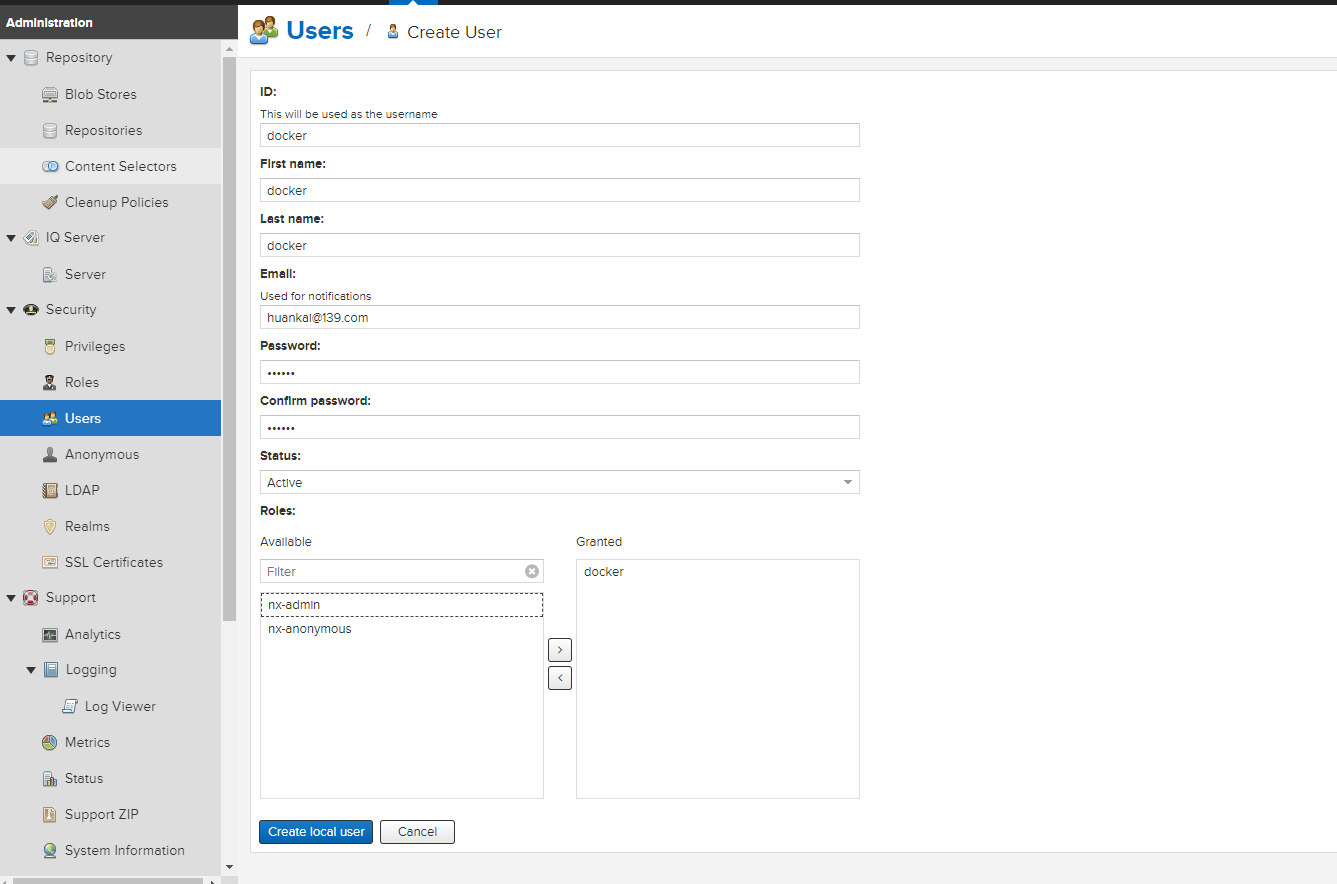Collapse the Repository tree section

(11, 58)
